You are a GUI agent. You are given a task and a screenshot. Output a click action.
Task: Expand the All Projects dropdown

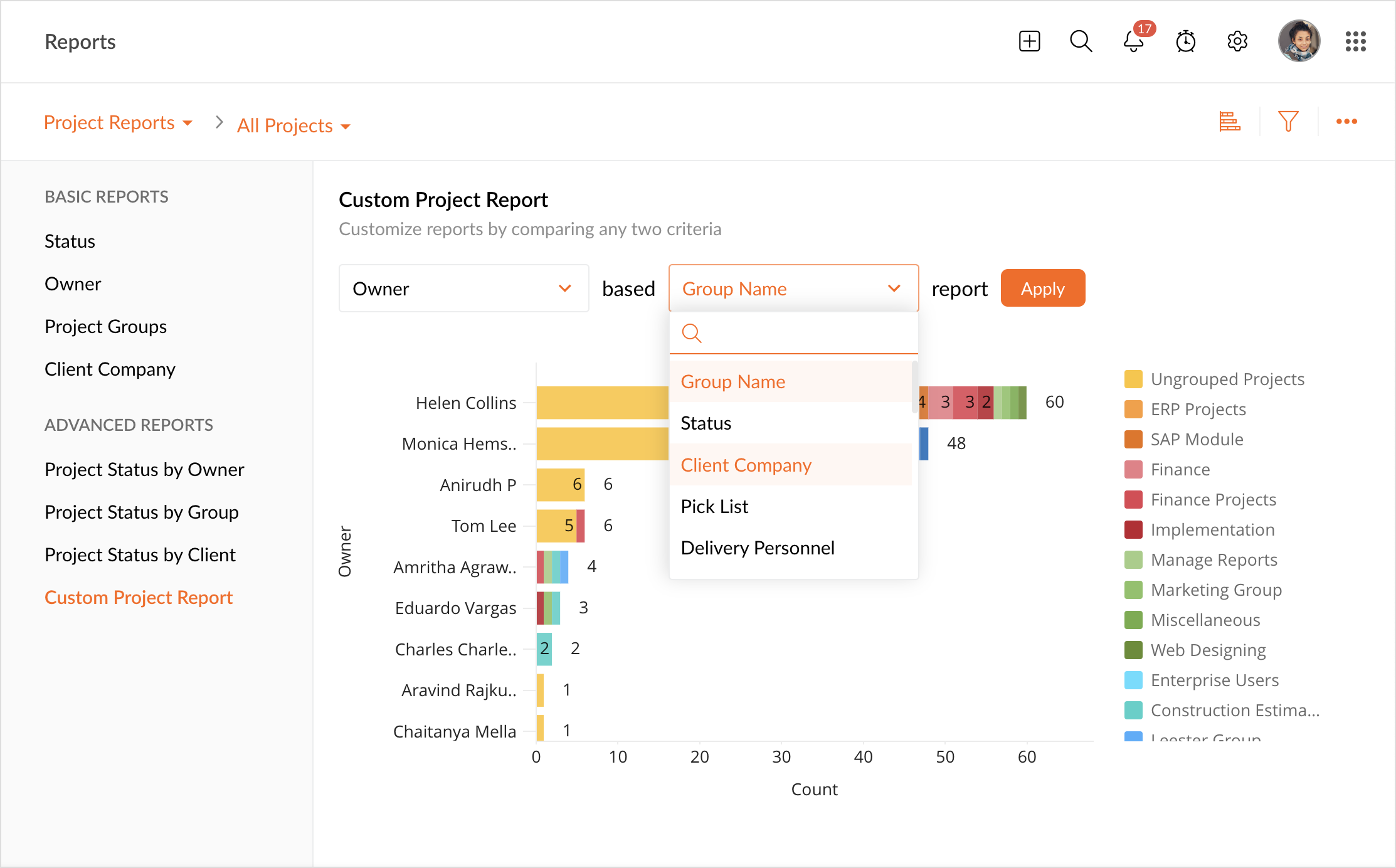point(293,126)
